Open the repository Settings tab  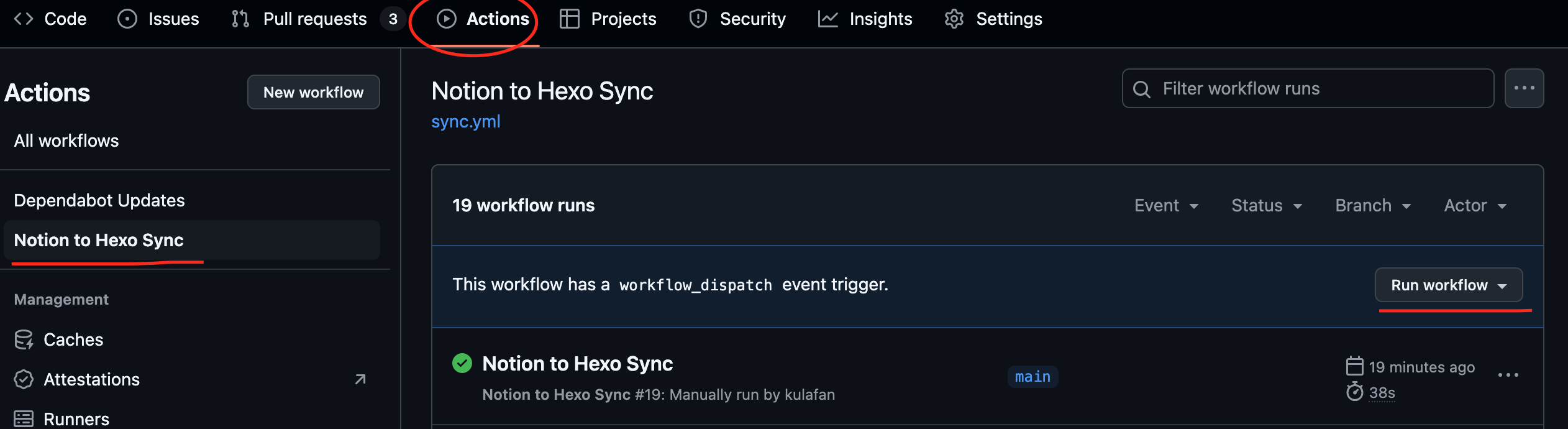pos(993,19)
